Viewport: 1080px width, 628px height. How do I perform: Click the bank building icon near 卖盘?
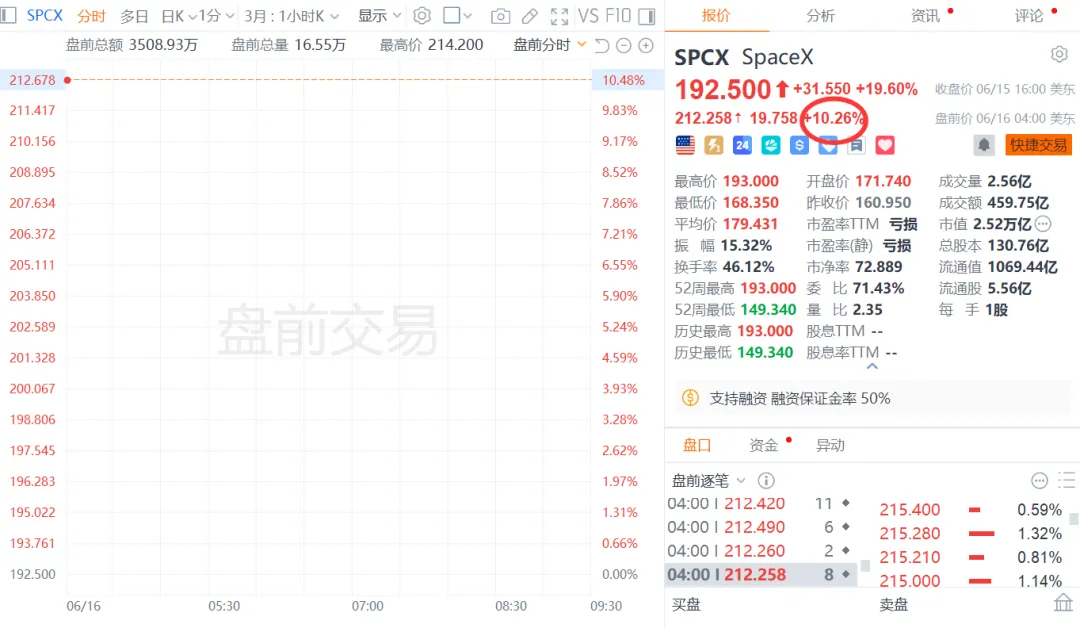click(1063, 603)
